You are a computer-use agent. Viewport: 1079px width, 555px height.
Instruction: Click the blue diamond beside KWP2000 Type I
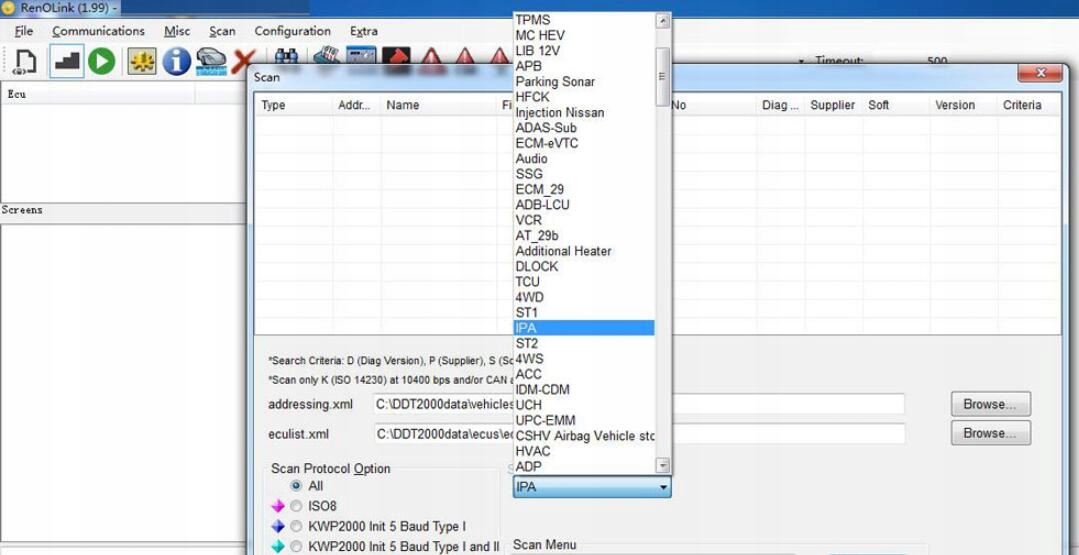tap(278, 527)
